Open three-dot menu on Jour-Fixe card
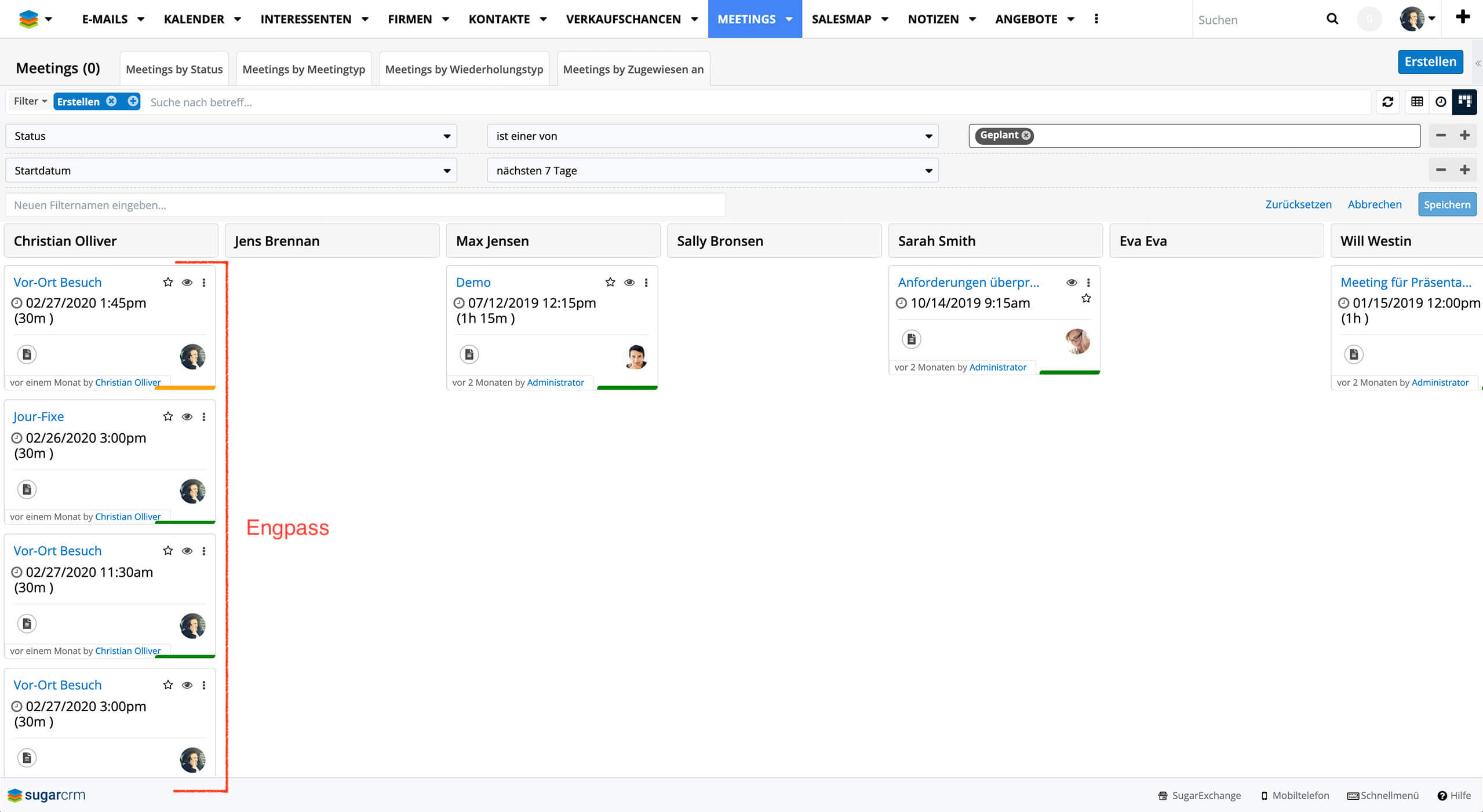Image resolution: width=1483 pixels, height=812 pixels. (x=204, y=417)
